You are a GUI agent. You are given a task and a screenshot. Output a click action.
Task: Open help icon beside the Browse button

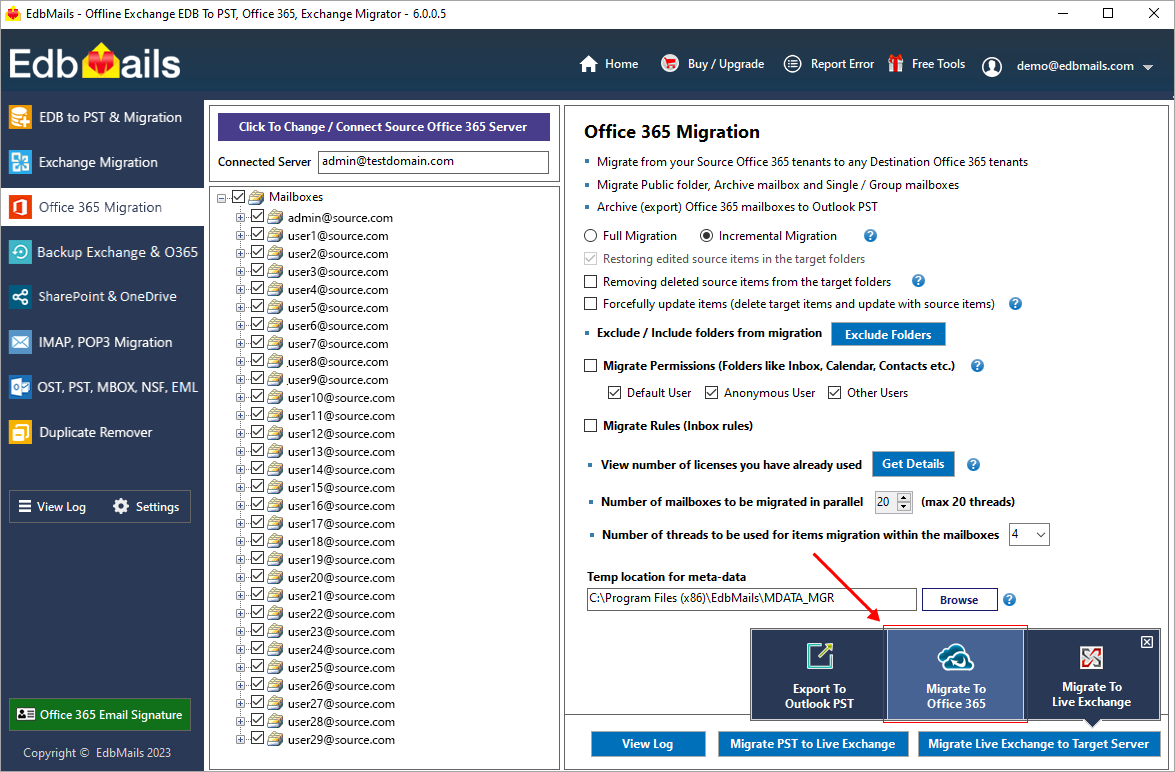[x=1009, y=600]
